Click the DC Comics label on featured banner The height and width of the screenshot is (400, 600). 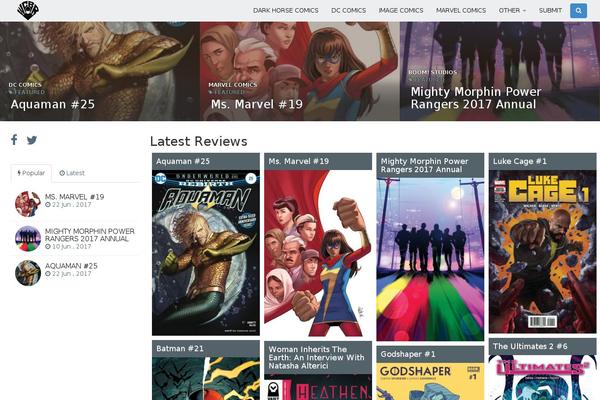25,85
